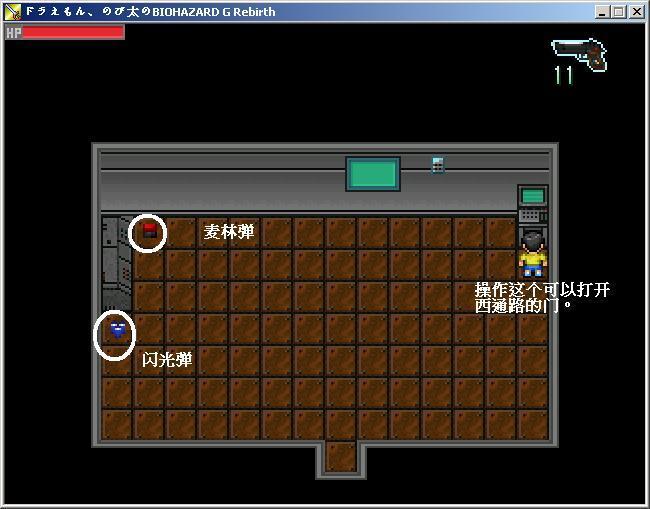This screenshot has height=509, width=650.
Task: Click the floor tile at bottom exit passage
Action: (x=341, y=456)
